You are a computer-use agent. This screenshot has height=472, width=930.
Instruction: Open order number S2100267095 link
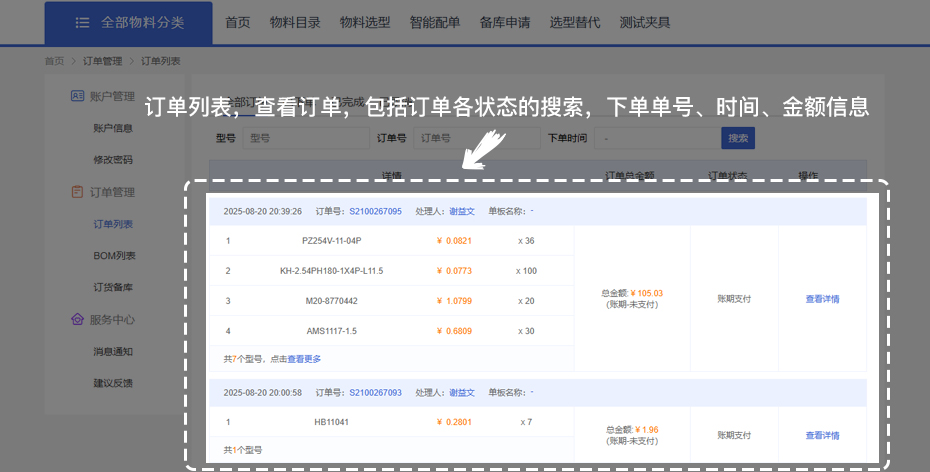[x=375, y=212]
